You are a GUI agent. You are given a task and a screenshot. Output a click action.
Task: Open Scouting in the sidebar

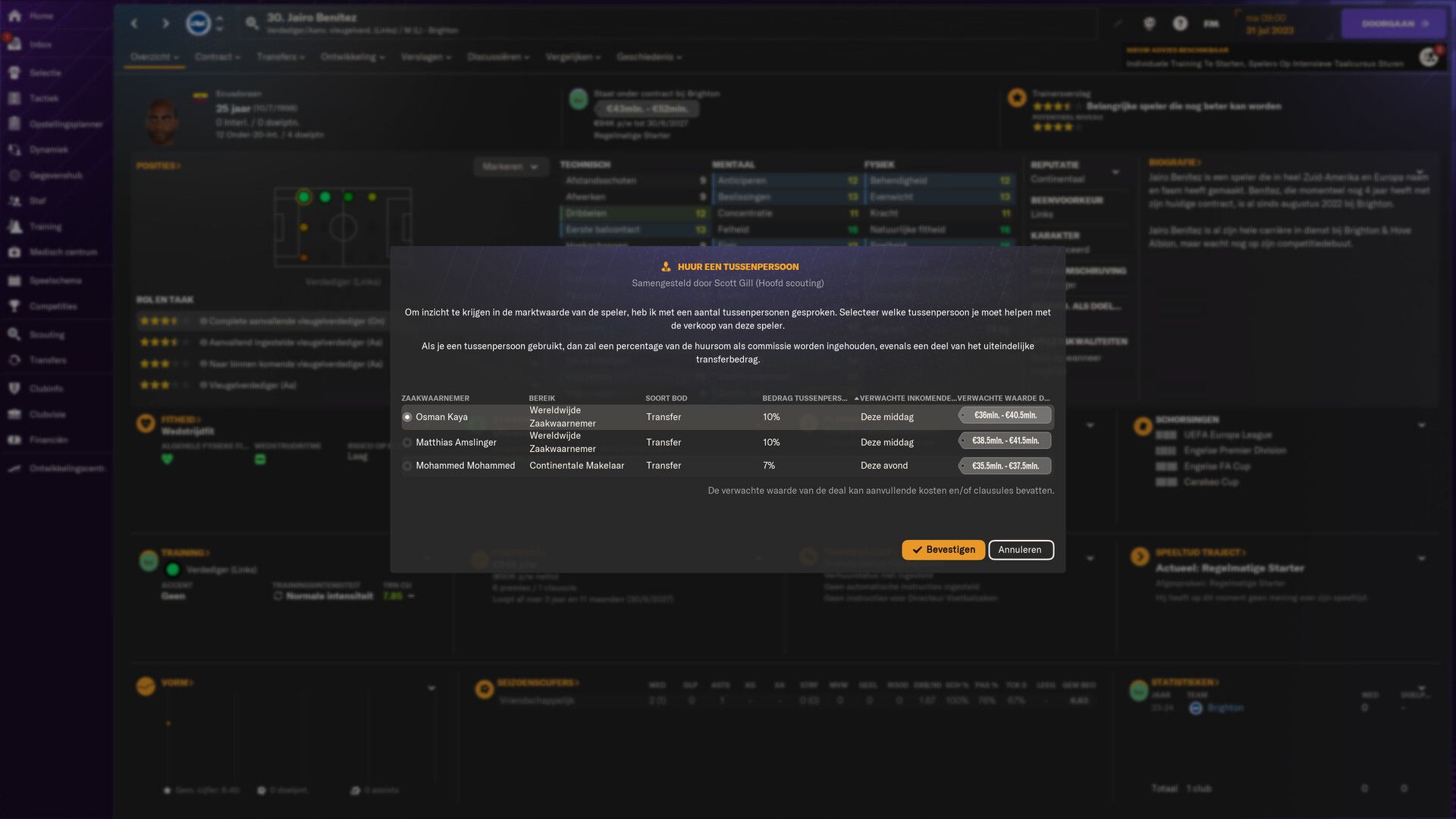(46, 334)
